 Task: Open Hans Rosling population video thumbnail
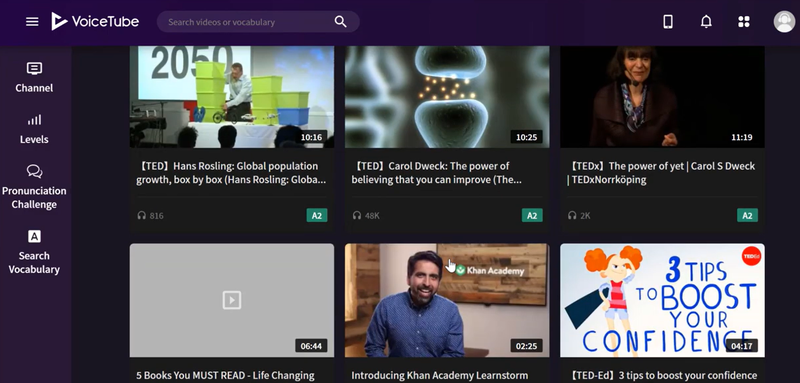point(232,97)
